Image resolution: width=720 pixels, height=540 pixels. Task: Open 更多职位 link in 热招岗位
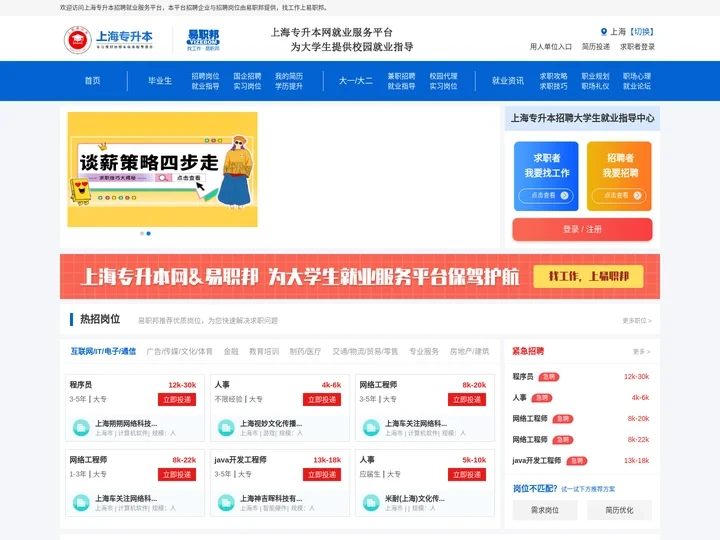click(x=637, y=321)
